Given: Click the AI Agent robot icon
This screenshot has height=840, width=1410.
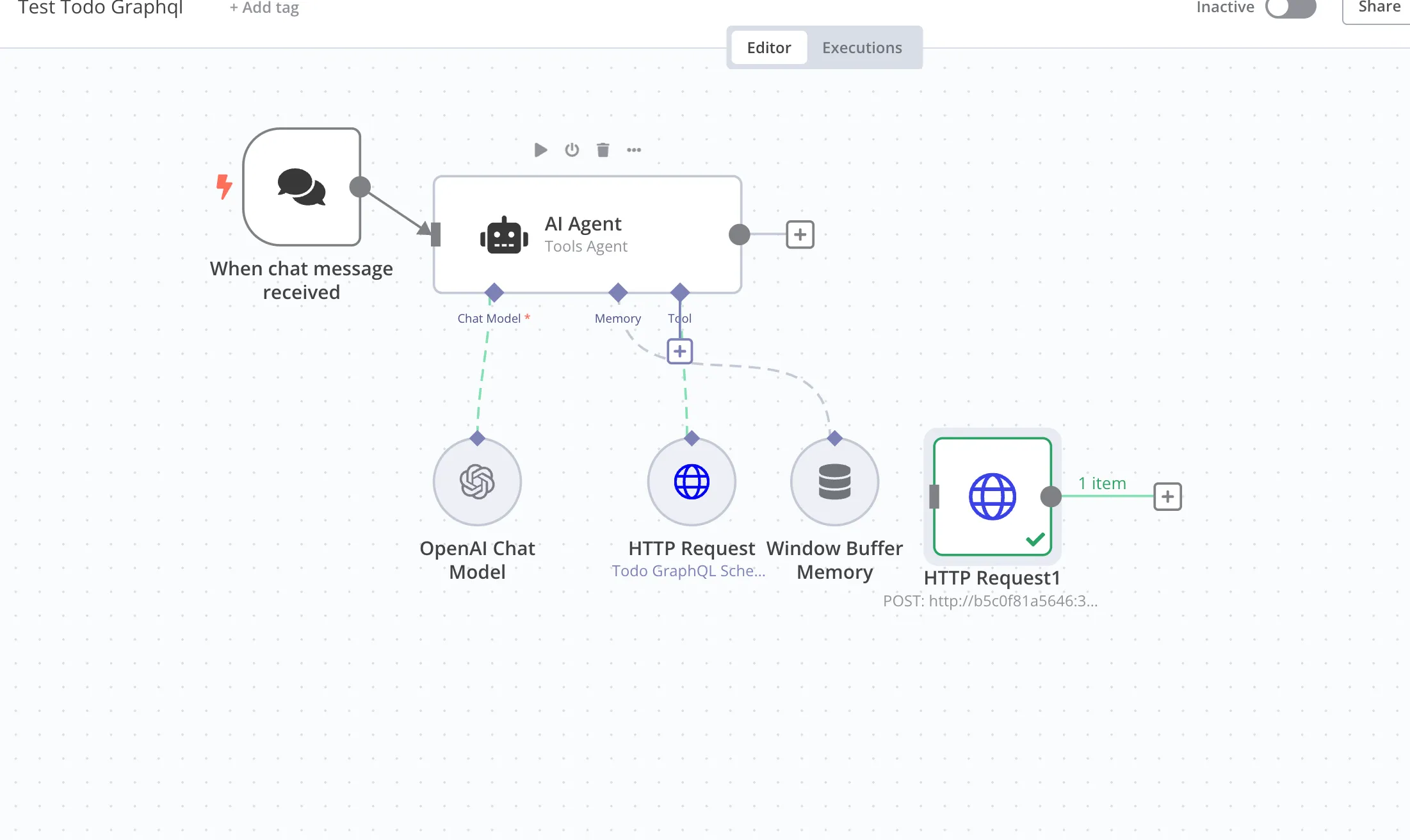Looking at the screenshot, I should [x=504, y=235].
